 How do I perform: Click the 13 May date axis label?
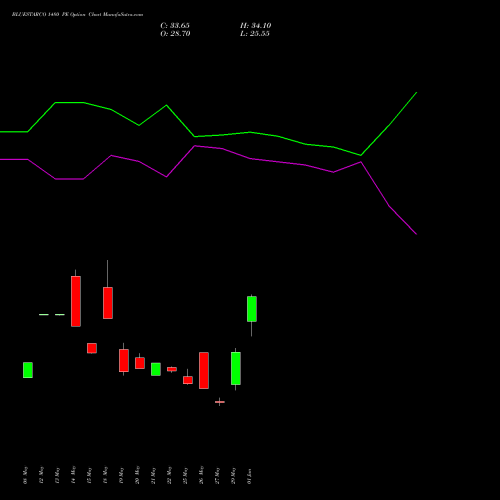58,475
